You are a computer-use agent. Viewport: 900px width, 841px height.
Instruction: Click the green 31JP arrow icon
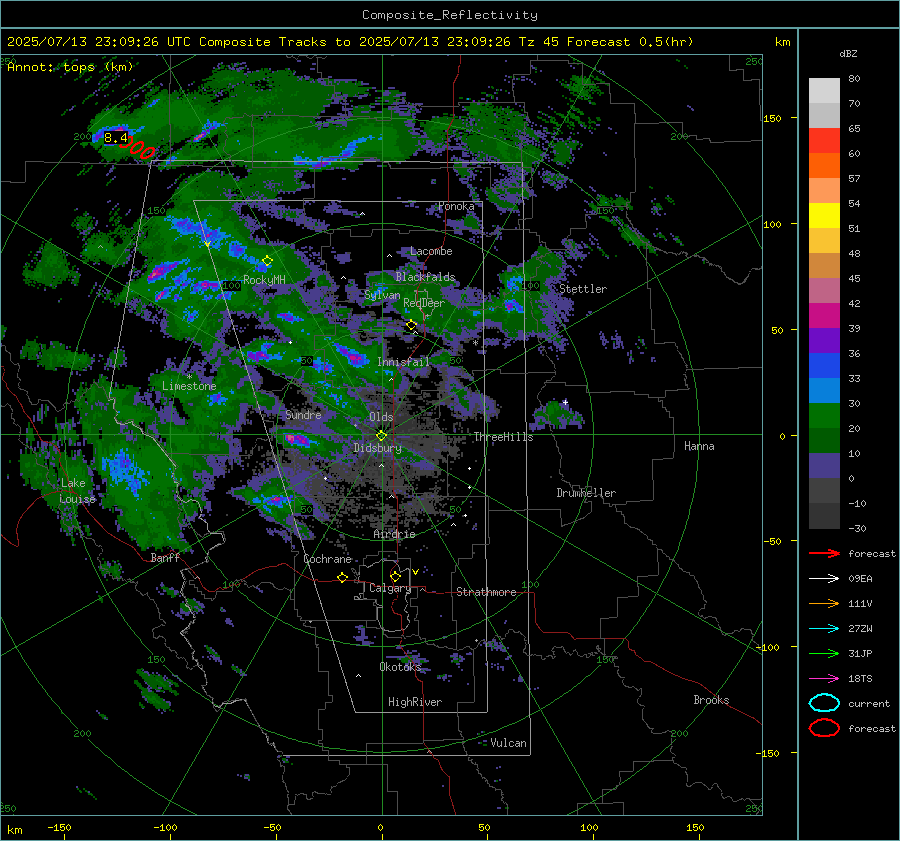(x=824, y=653)
